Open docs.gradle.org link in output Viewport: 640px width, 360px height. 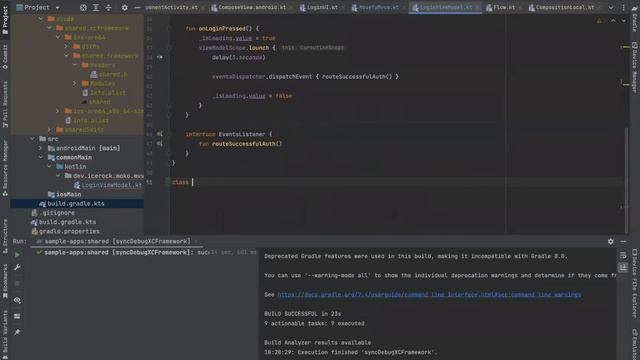pos(429,295)
